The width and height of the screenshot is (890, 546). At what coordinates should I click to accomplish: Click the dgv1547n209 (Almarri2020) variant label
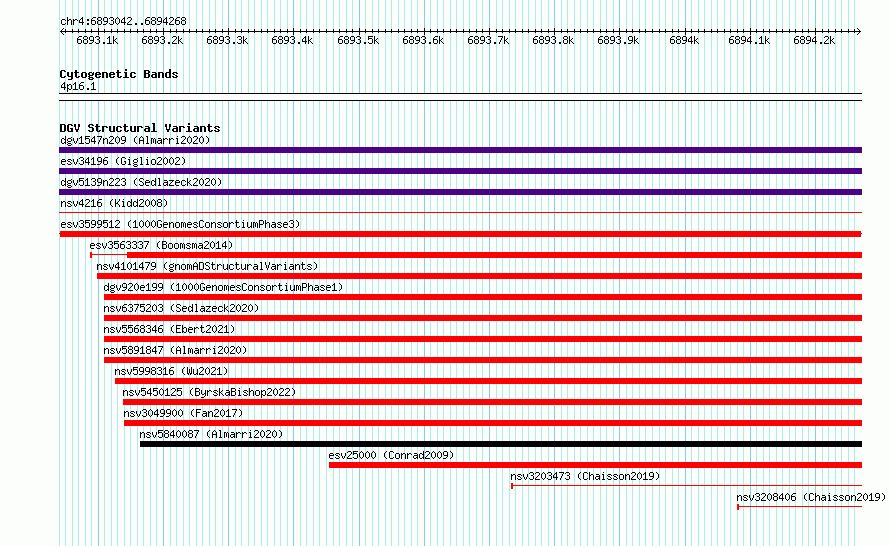point(135,140)
